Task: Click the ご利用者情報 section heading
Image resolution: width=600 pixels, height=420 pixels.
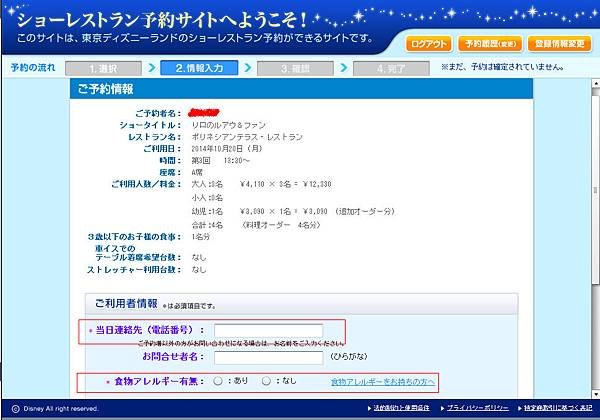Action: (126, 304)
